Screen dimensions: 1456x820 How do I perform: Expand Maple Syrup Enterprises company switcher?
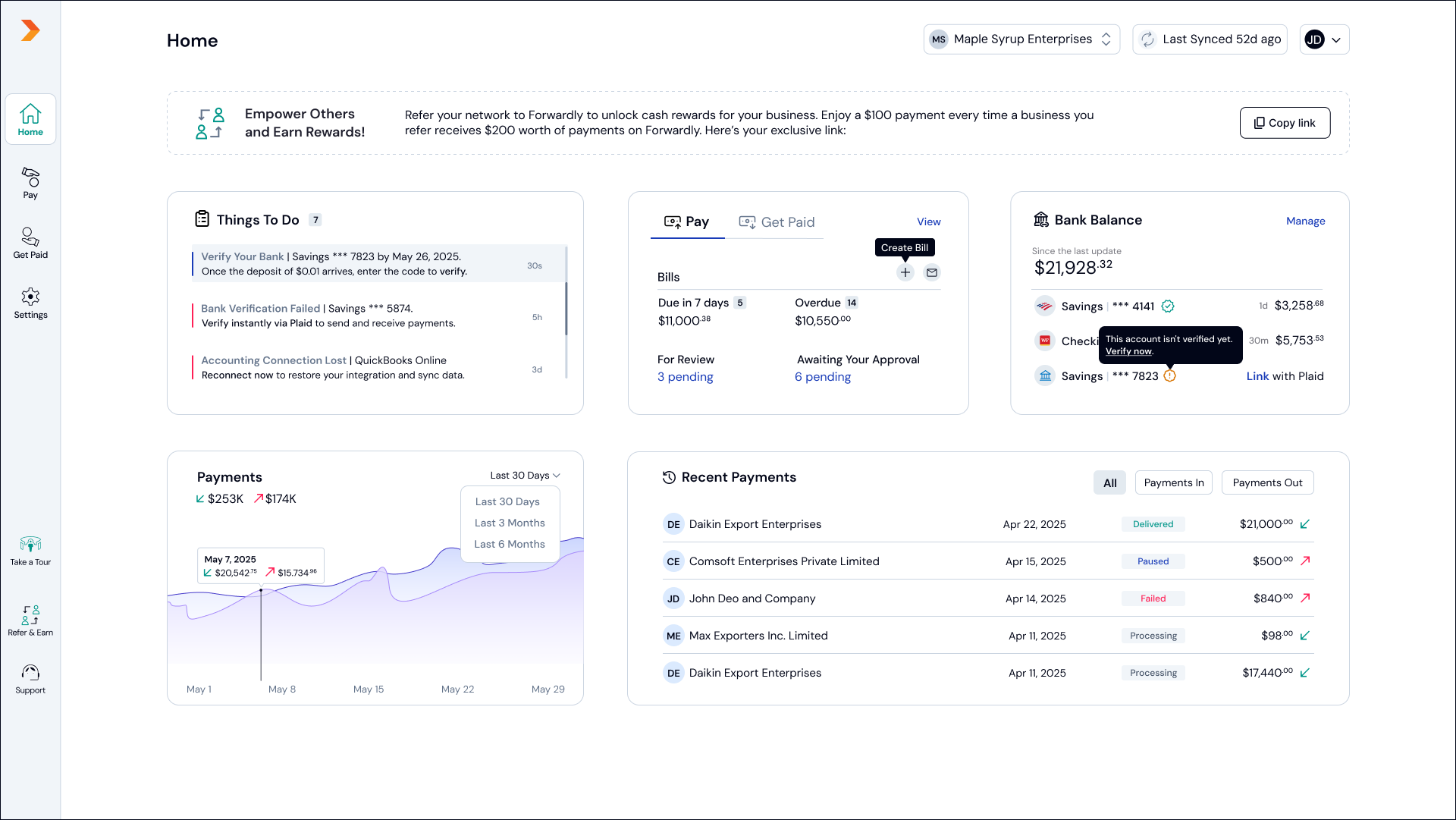1021,39
